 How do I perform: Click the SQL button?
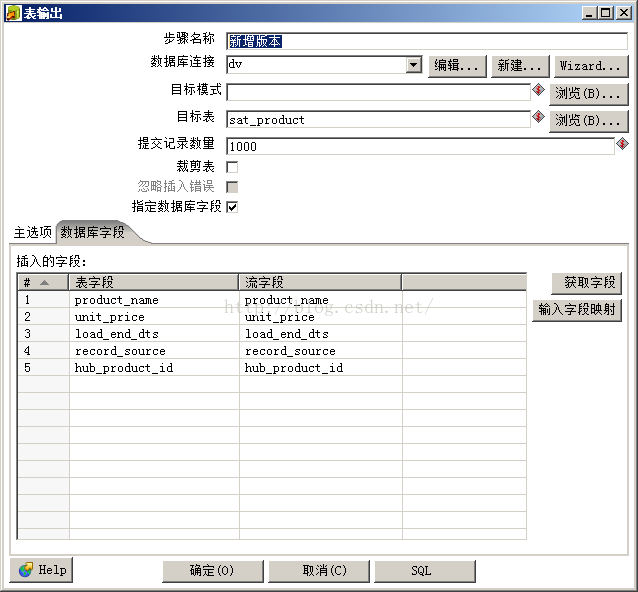point(425,570)
